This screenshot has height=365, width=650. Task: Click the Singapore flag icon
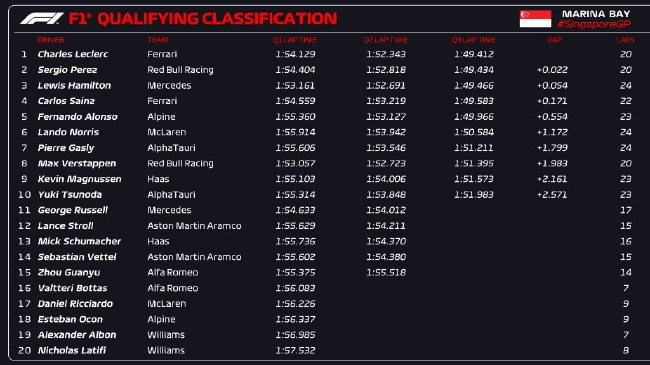[535, 19]
